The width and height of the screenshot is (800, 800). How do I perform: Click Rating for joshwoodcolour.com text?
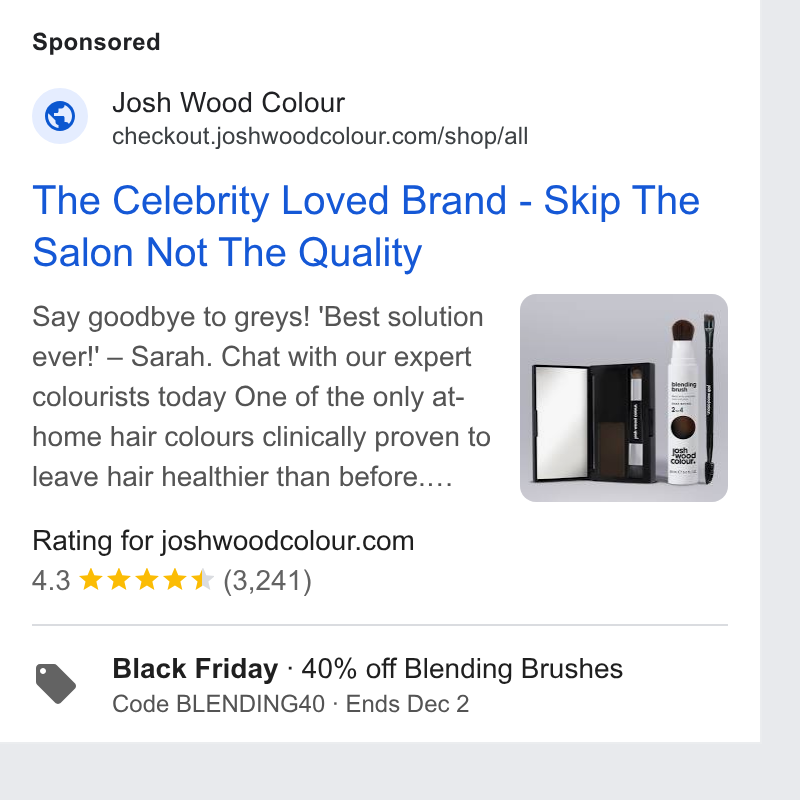223,541
